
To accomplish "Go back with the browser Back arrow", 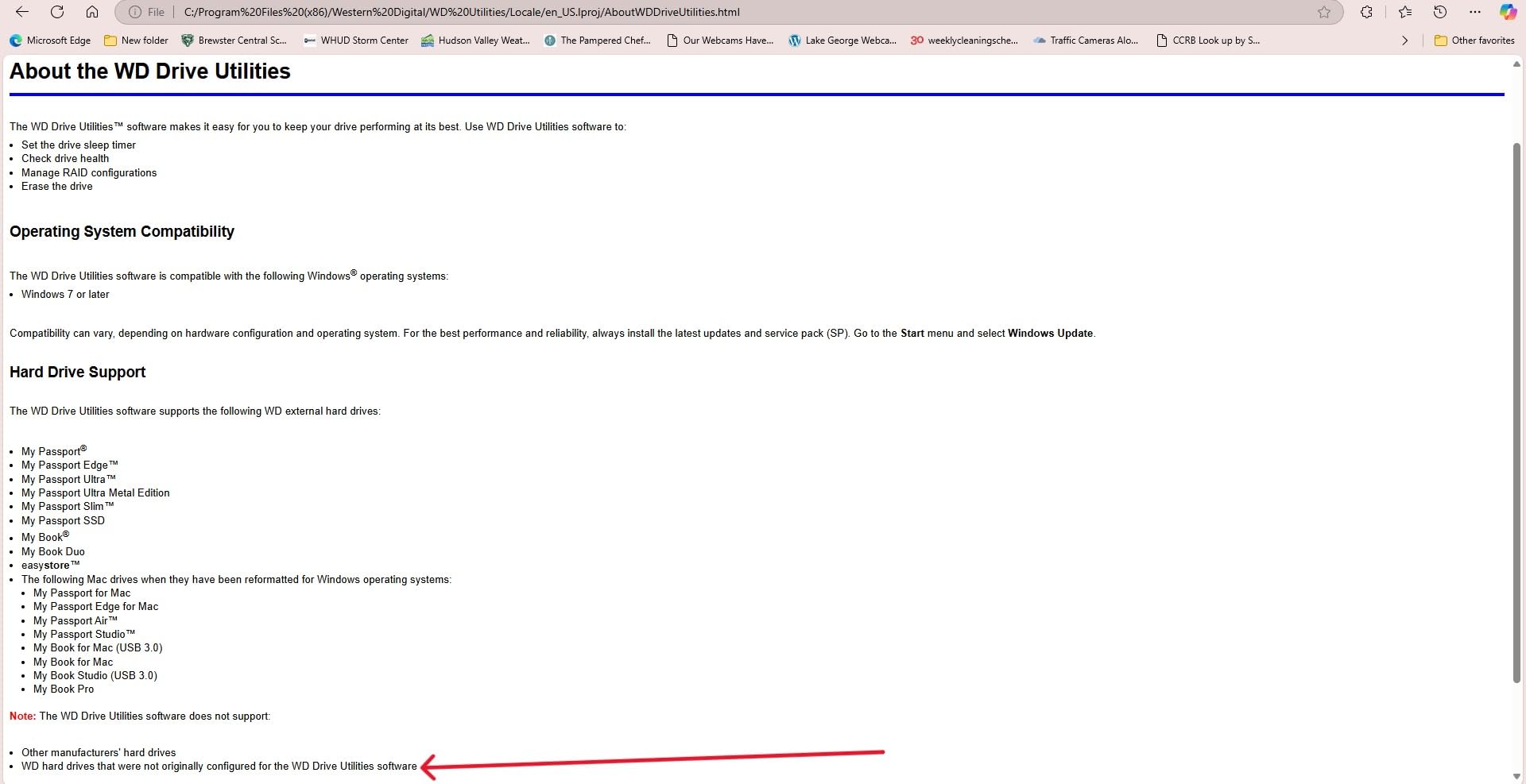I will (x=22, y=12).
